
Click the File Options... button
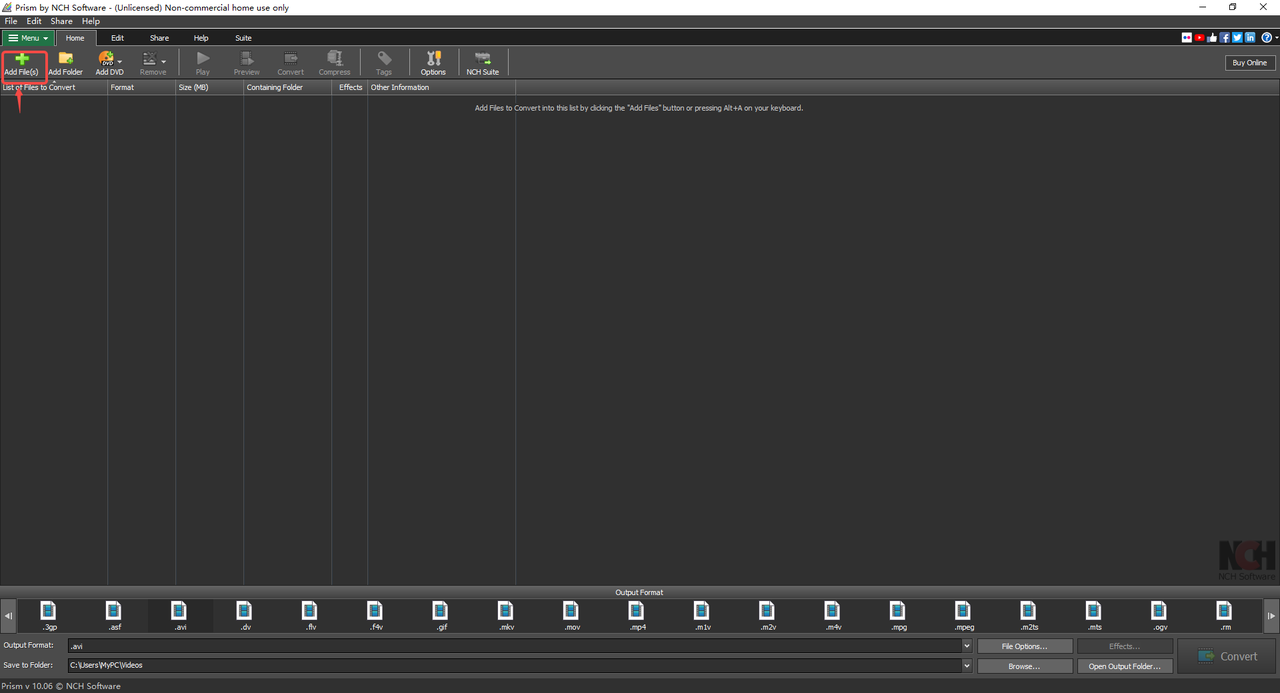coord(1025,646)
